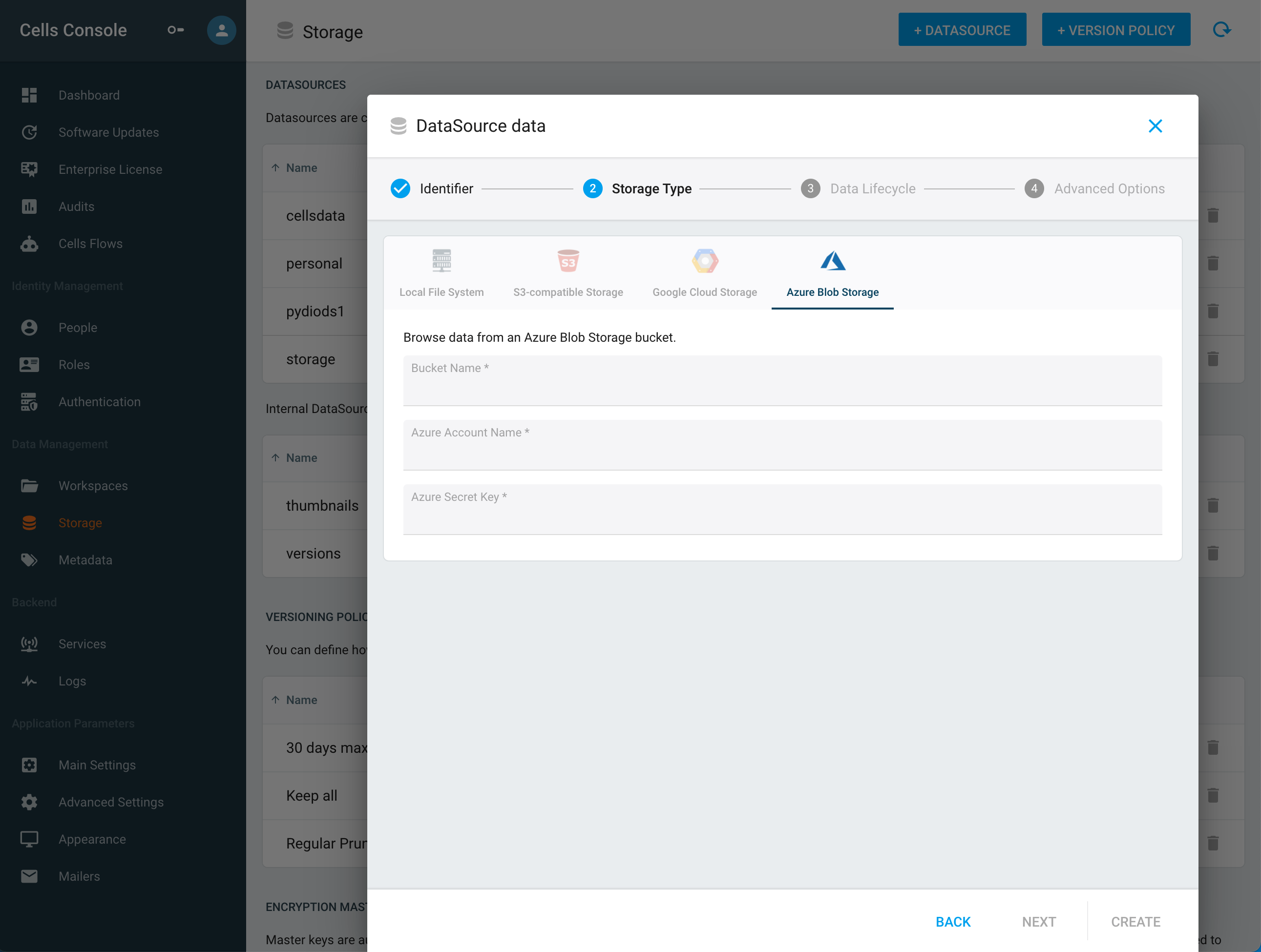Click the NEXT button
The width and height of the screenshot is (1261, 952).
1038,921
